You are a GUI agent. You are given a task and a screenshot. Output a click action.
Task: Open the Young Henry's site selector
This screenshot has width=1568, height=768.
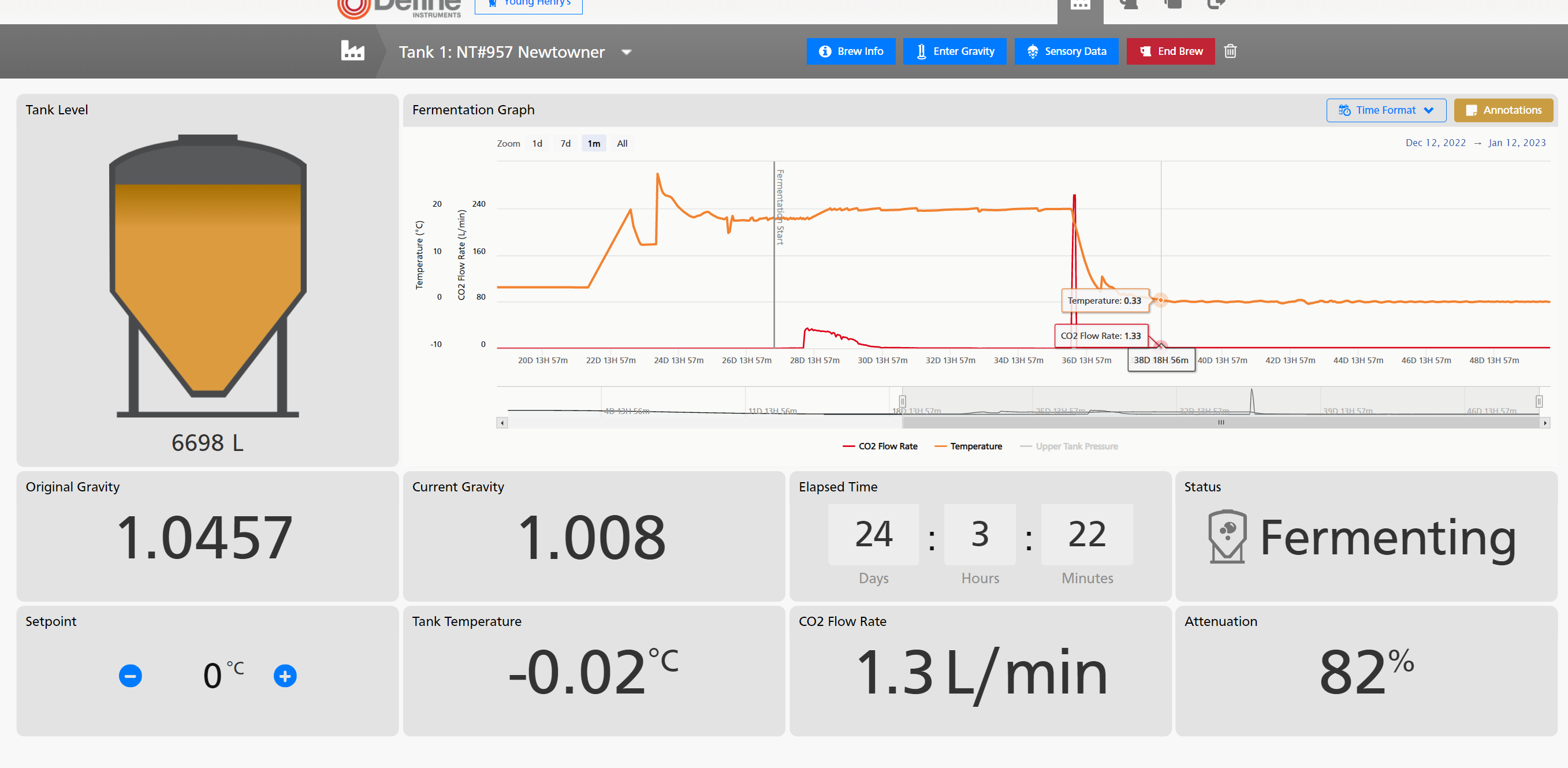tap(528, 5)
